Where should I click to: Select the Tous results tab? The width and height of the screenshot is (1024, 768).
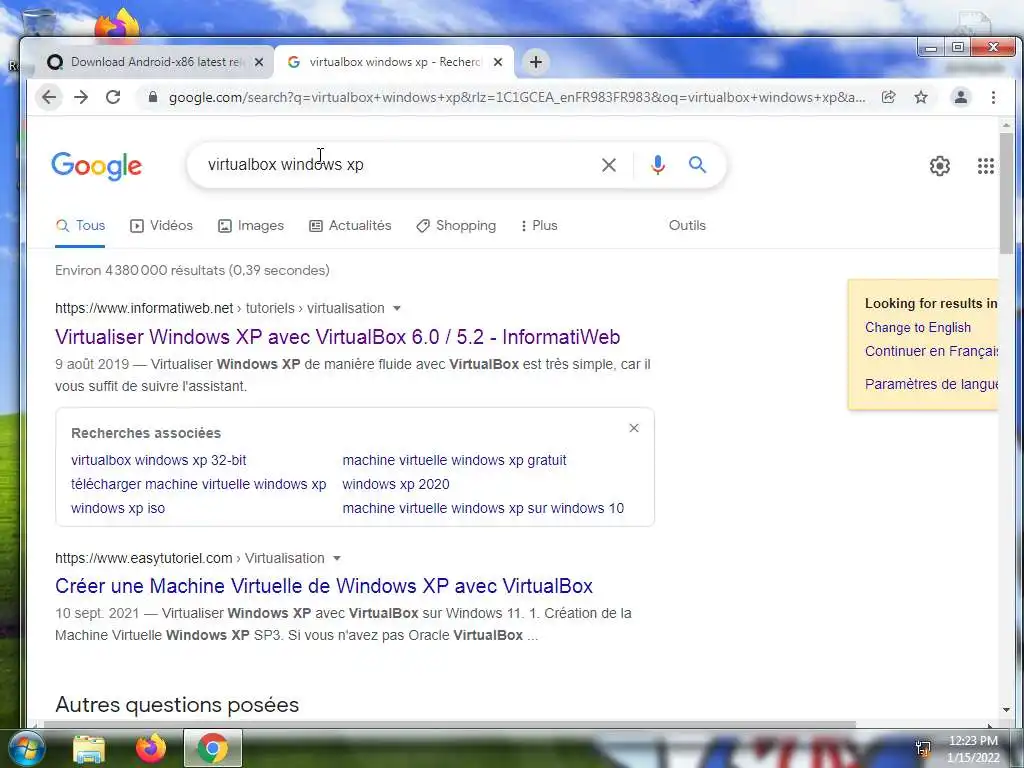coord(80,226)
